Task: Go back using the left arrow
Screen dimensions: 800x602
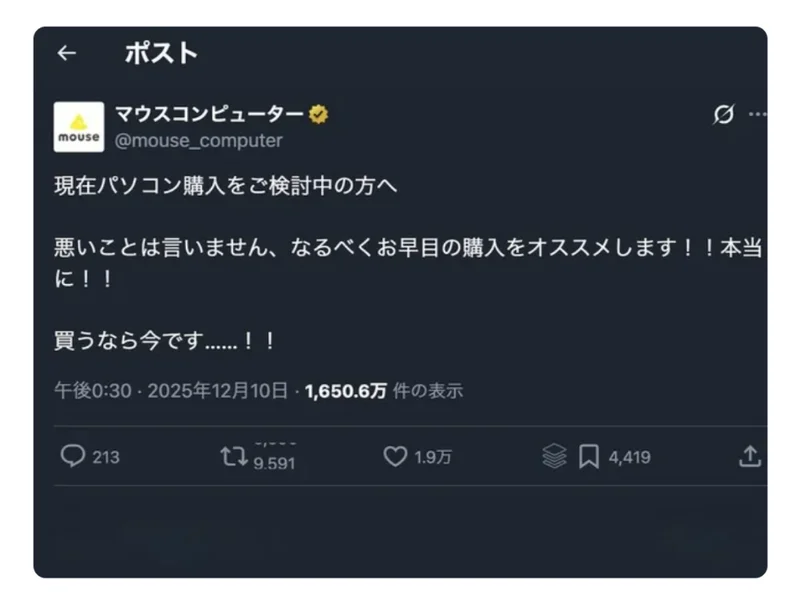Action: [66, 53]
